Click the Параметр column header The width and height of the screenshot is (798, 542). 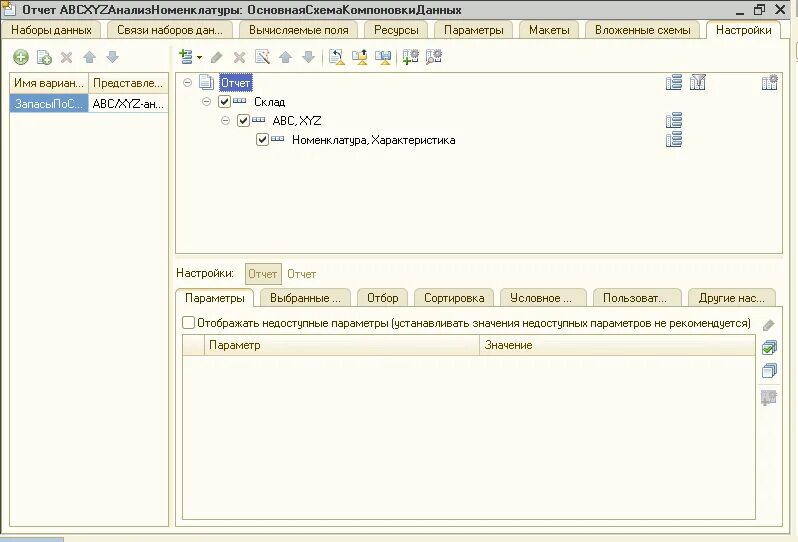pyautogui.click(x=341, y=345)
